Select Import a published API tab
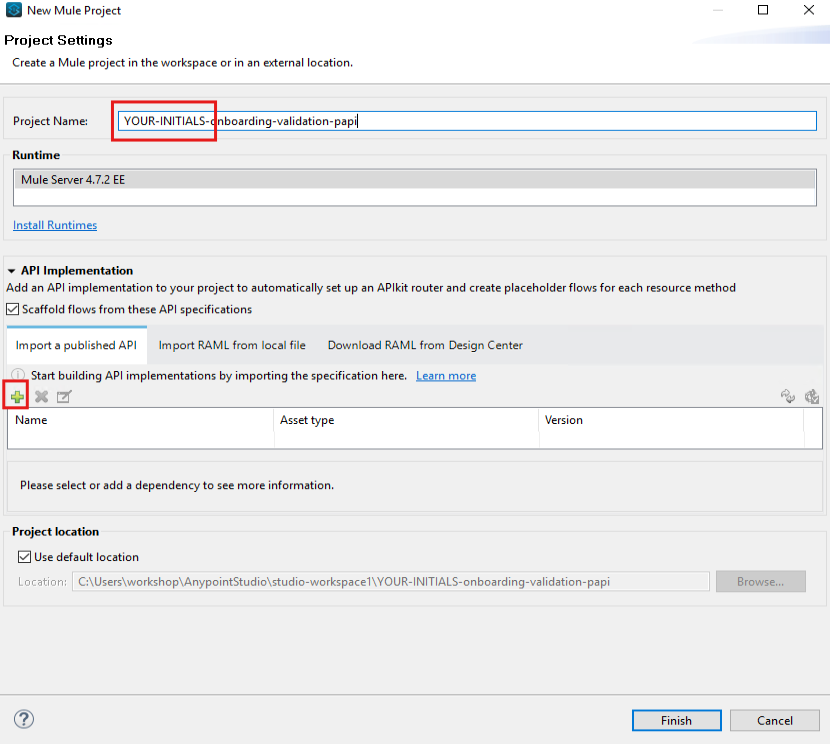830x744 pixels. pyautogui.click(x=76, y=345)
